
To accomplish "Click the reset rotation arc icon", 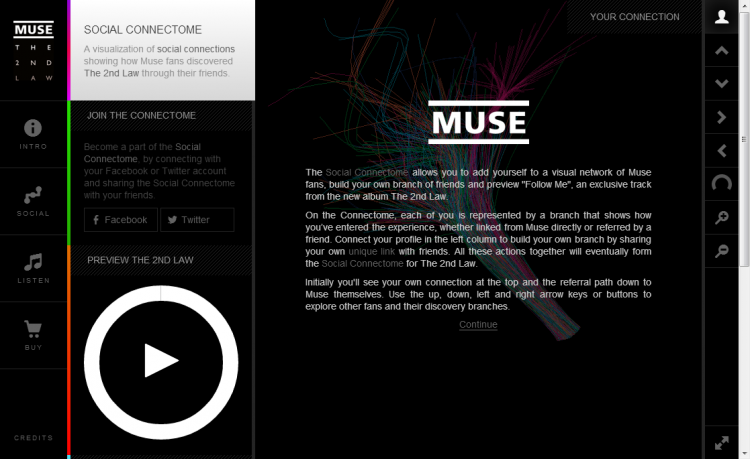I will tap(721, 183).
